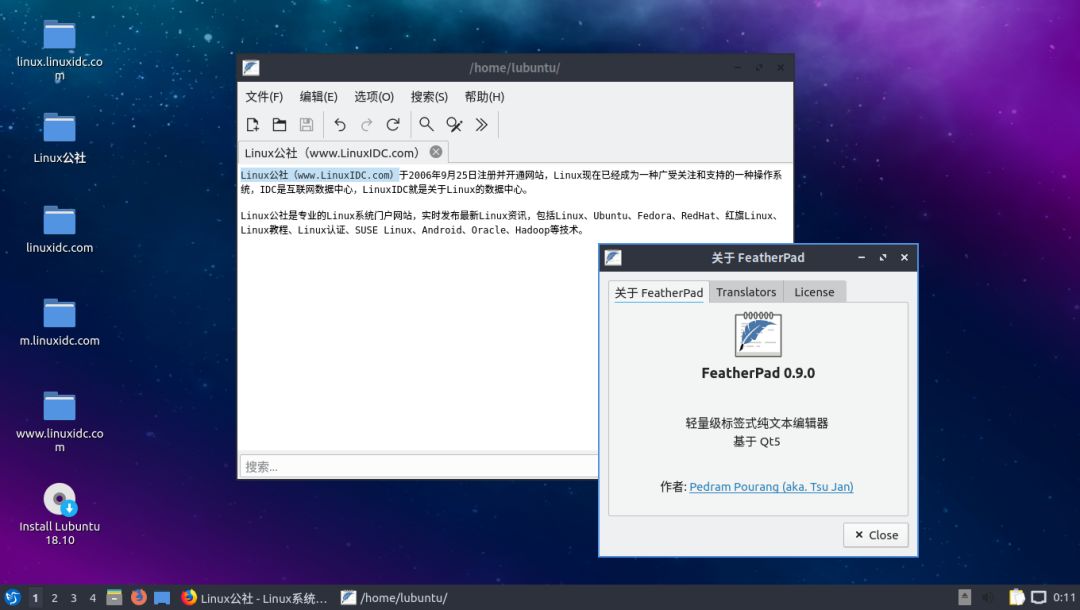Open the 帮助(H) menu
The height and width of the screenshot is (610, 1080).
point(484,97)
